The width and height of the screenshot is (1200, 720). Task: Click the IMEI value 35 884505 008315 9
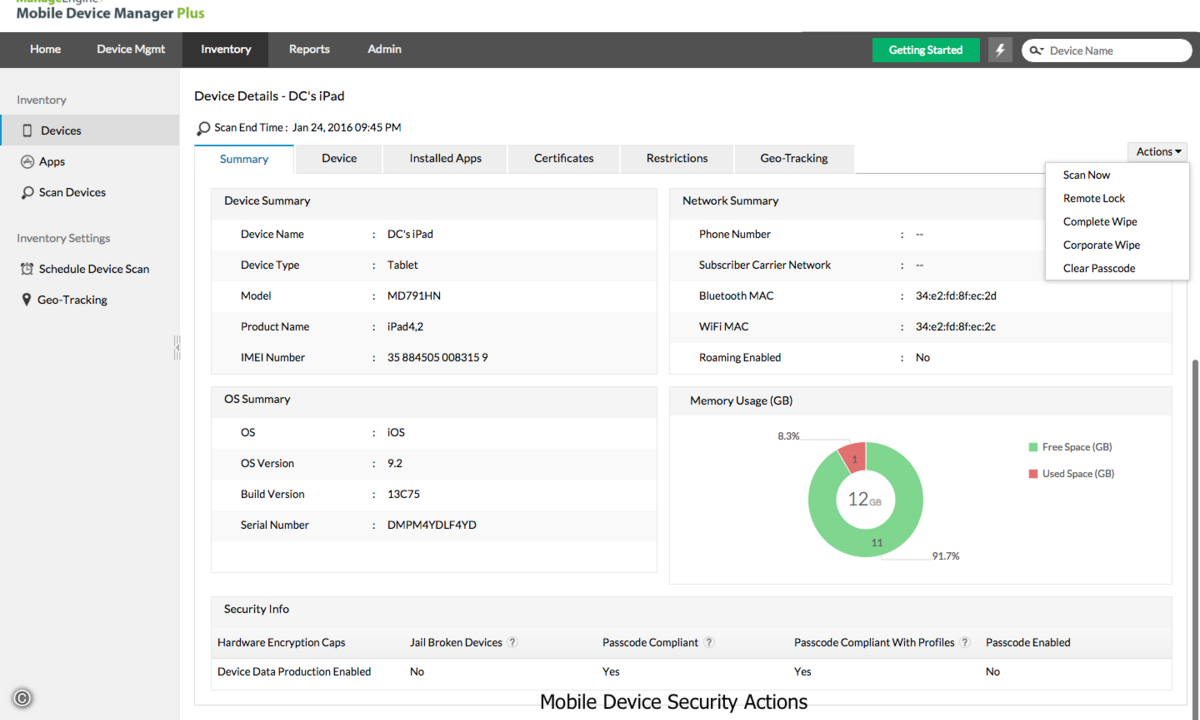[x=437, y=357]
